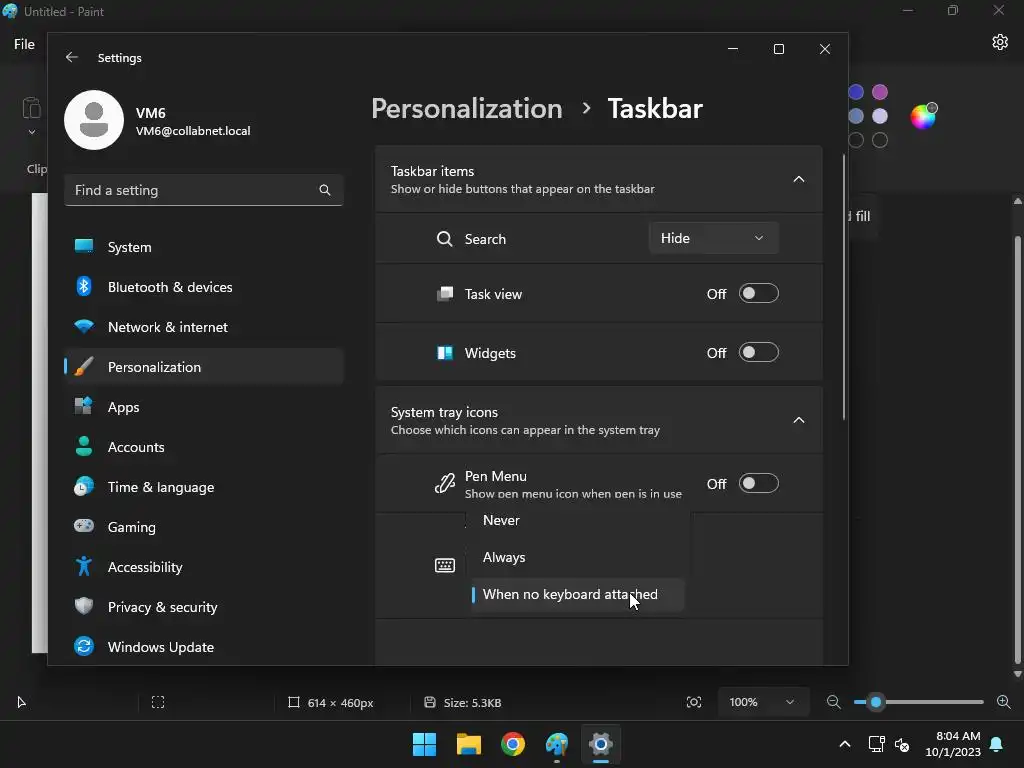Choose Never in the keyboard dropdown list
This screenshot has width=1024, height=768.
pos(578,520)
